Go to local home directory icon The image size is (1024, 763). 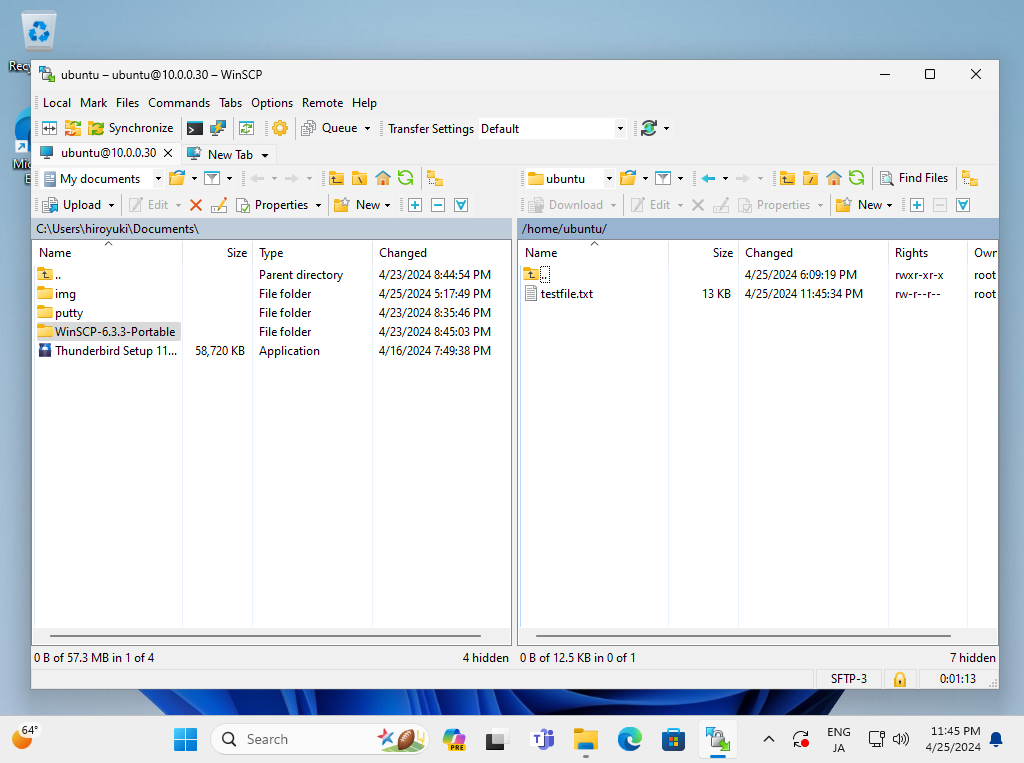click(383, 178)
